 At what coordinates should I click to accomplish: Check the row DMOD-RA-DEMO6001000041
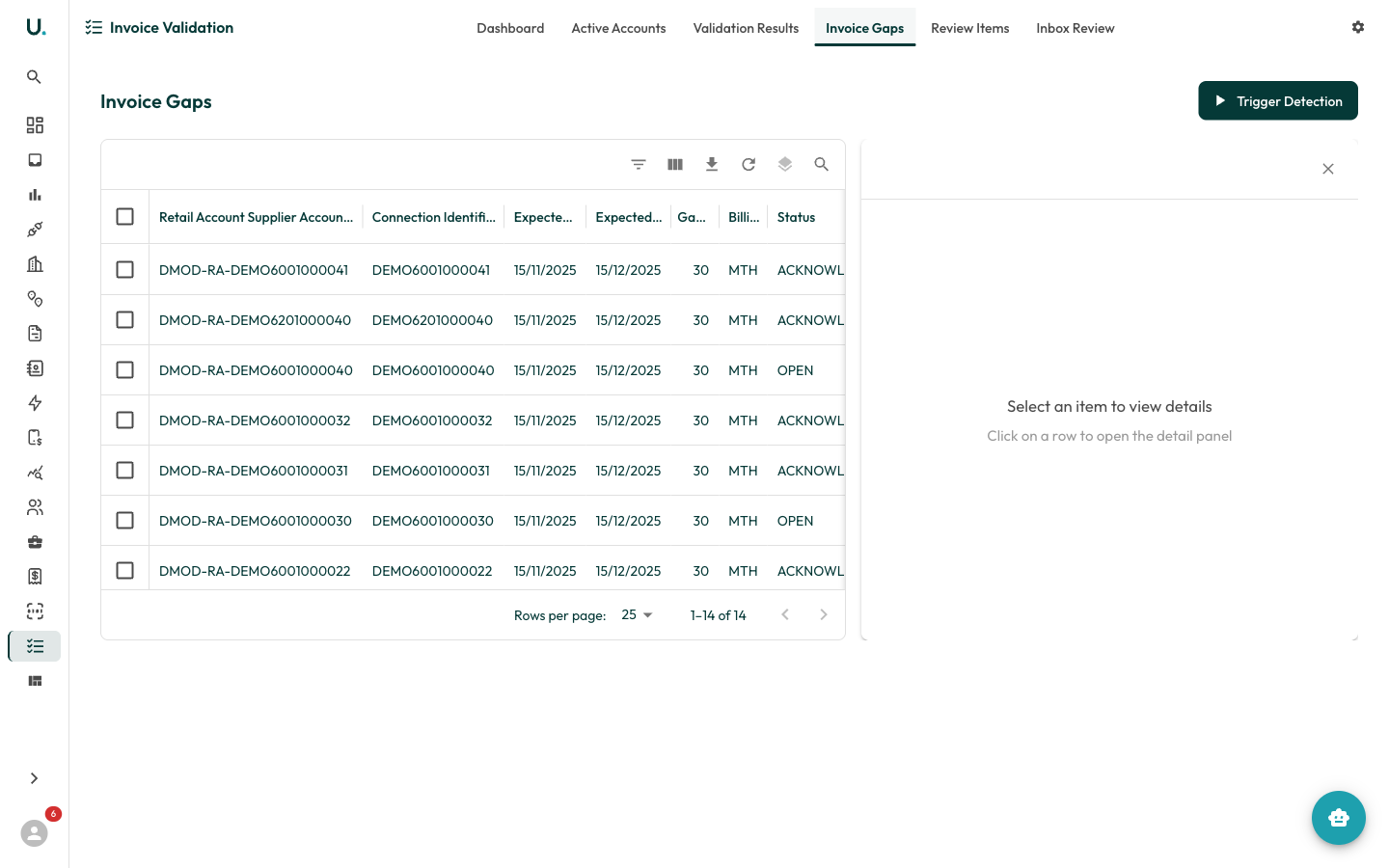pyautogui.click(x=125, y=269)
